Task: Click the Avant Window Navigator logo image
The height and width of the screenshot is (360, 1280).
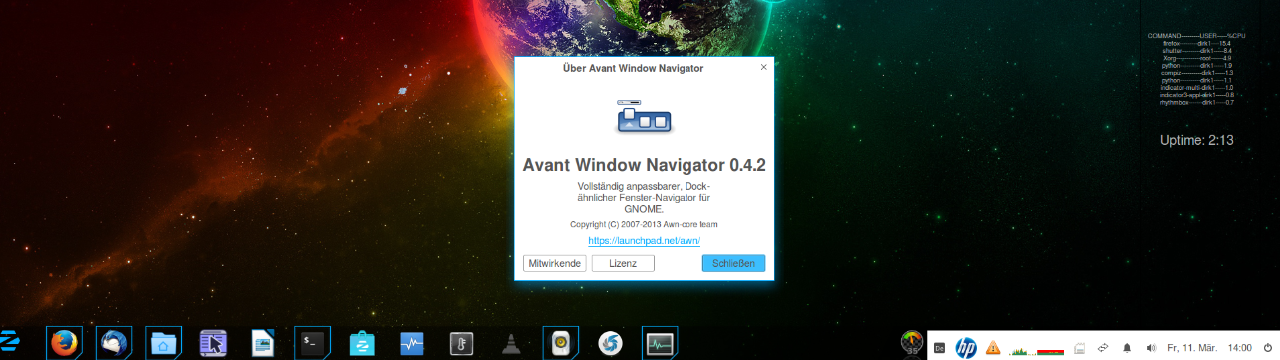Action: (x=644, y=116)
